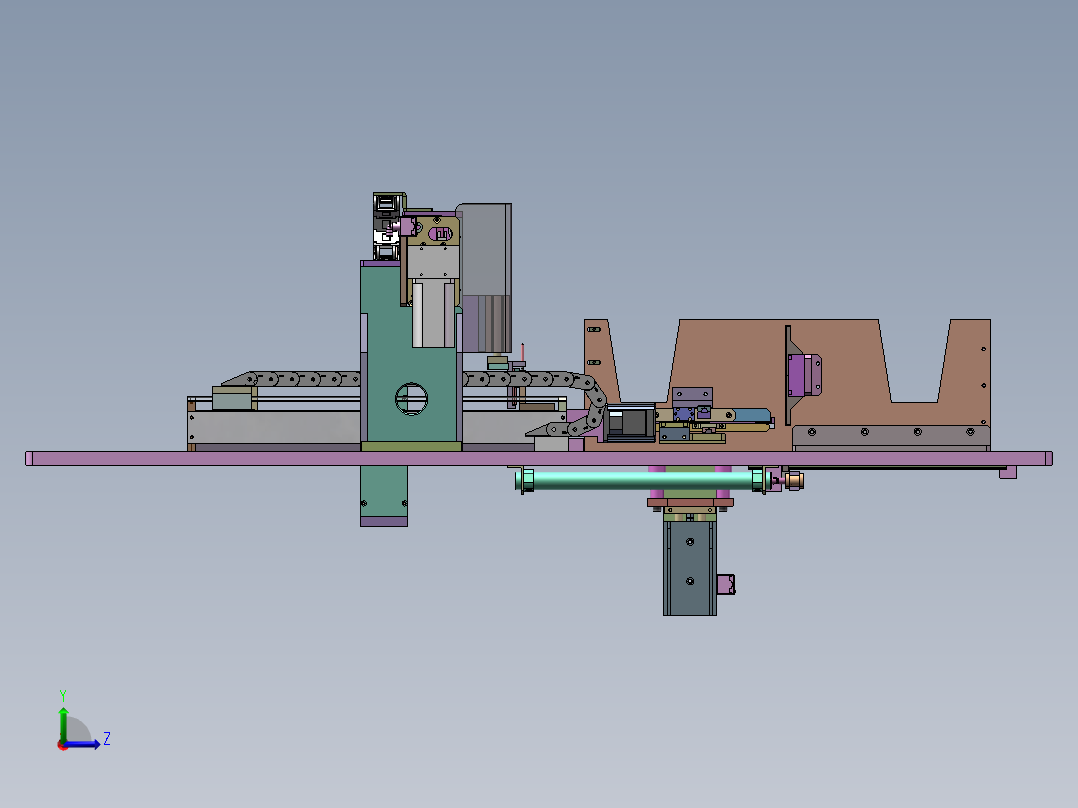
Task: Select the large grey motor housing at top
Action: point(486,278)
